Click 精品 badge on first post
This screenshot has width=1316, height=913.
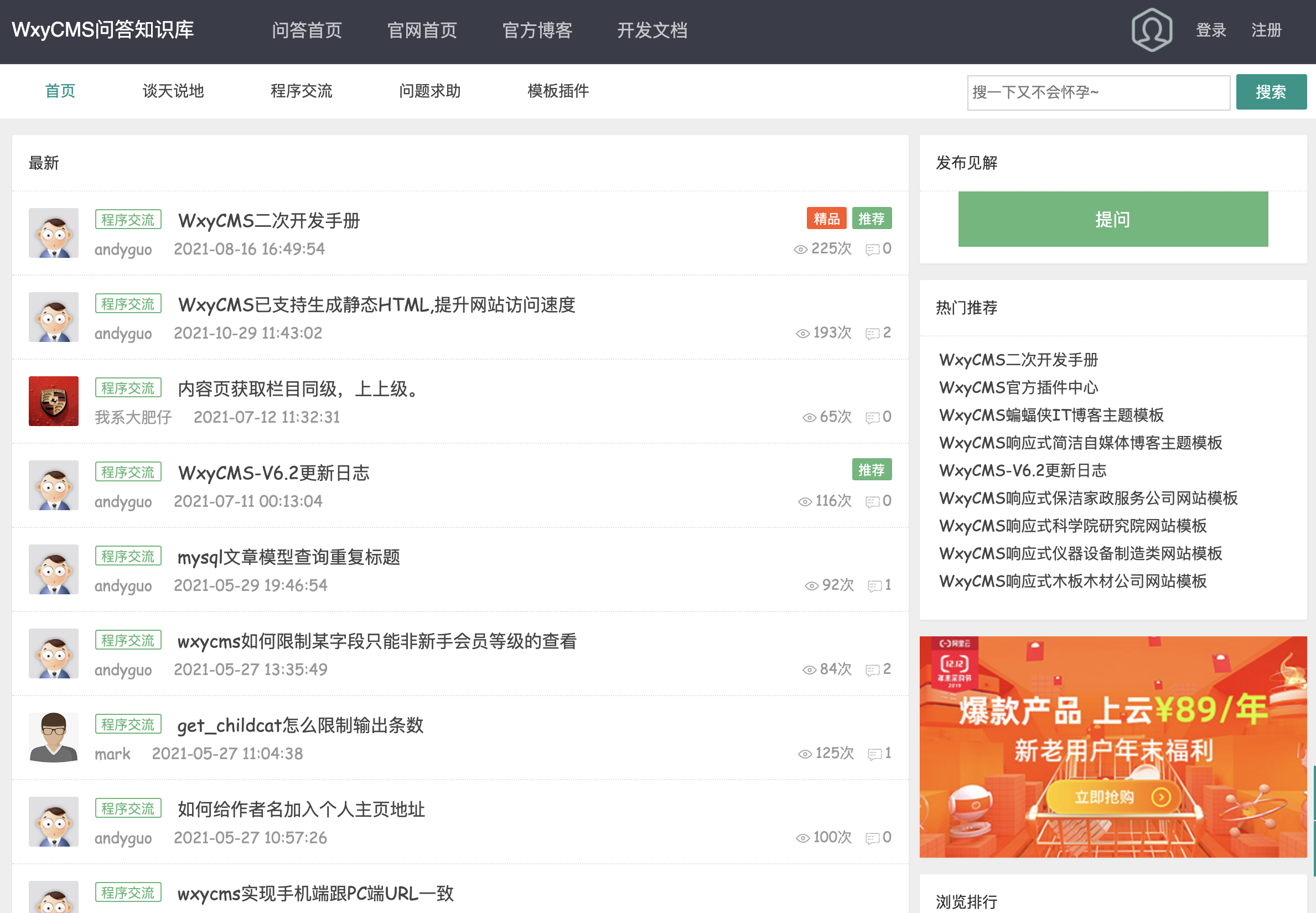coord(826,219)
